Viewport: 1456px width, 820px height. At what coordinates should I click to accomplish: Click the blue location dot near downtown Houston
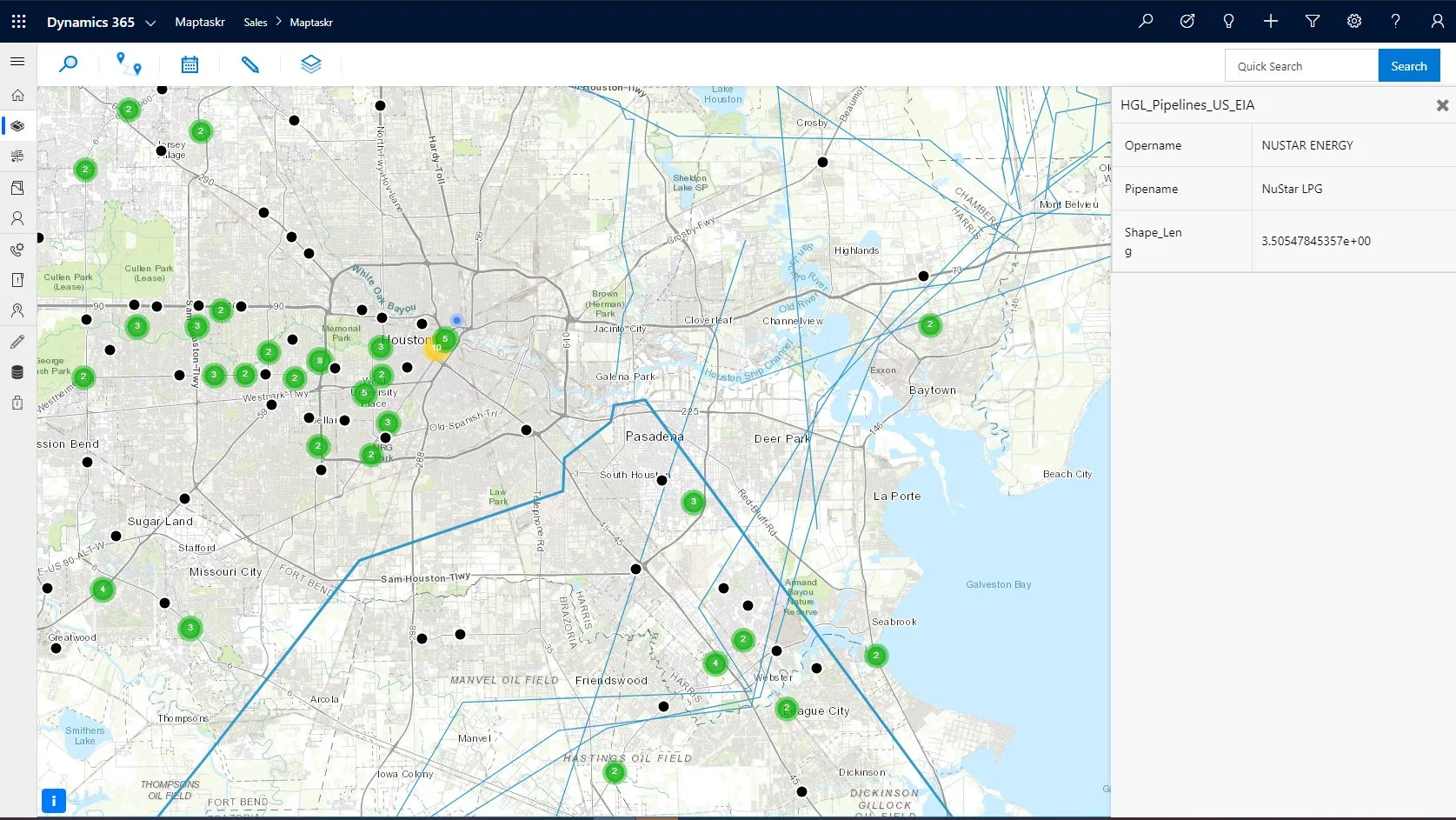456,321
